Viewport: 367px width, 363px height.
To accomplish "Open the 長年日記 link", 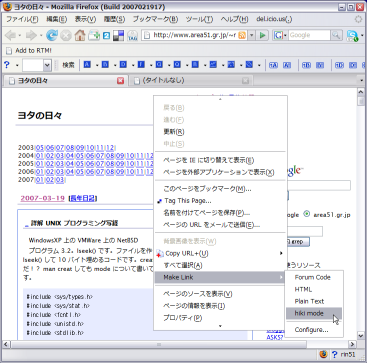I will [82, 199].
